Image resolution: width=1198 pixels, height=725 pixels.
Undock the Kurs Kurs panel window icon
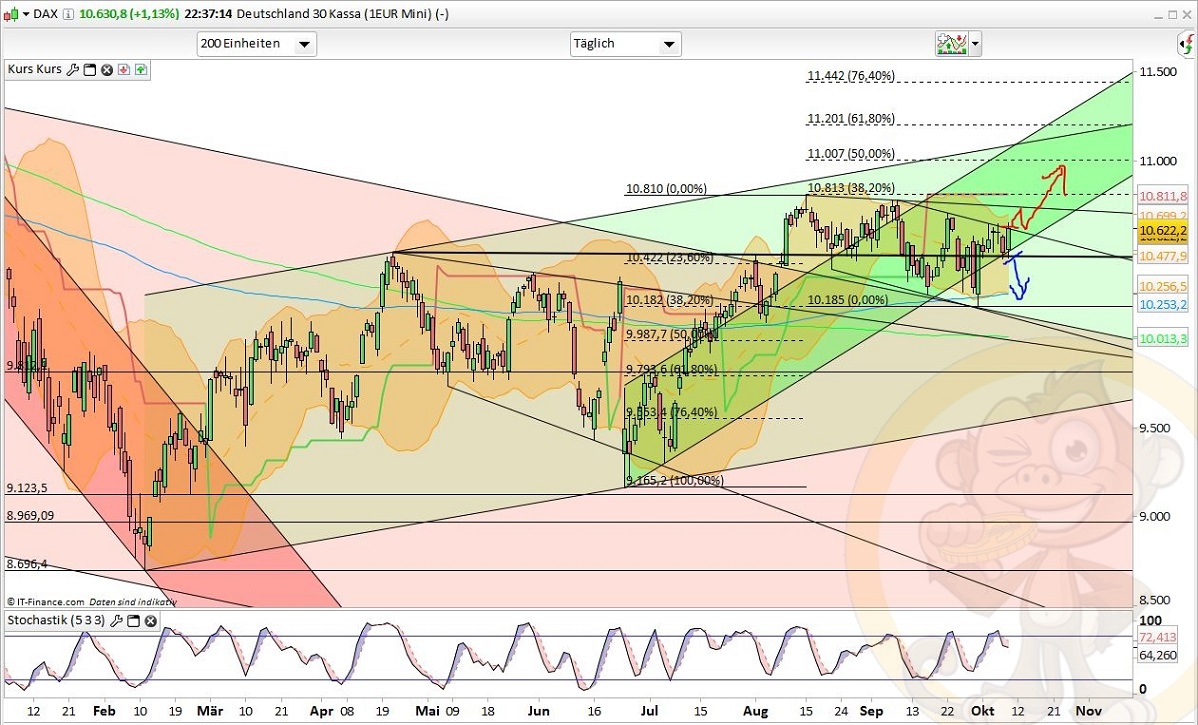[89, 69]
